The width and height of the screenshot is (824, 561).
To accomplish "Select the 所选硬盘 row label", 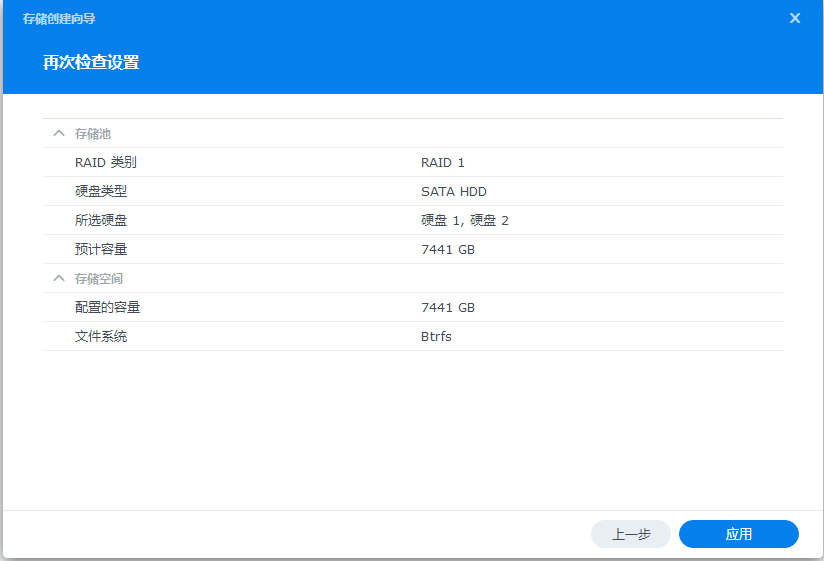I will tap(101, 220).
